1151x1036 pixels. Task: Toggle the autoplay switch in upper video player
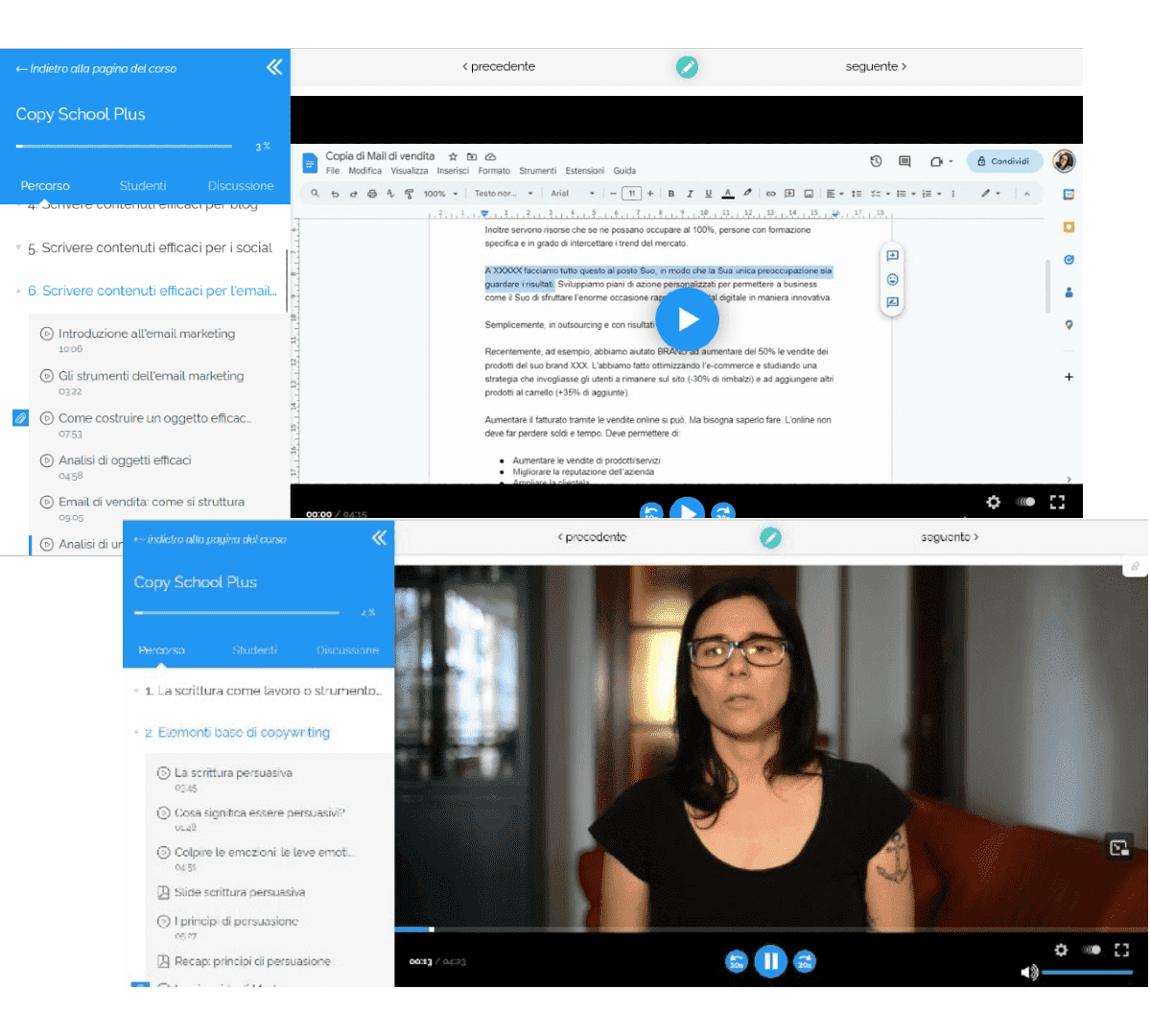(x=1025, y=502)
